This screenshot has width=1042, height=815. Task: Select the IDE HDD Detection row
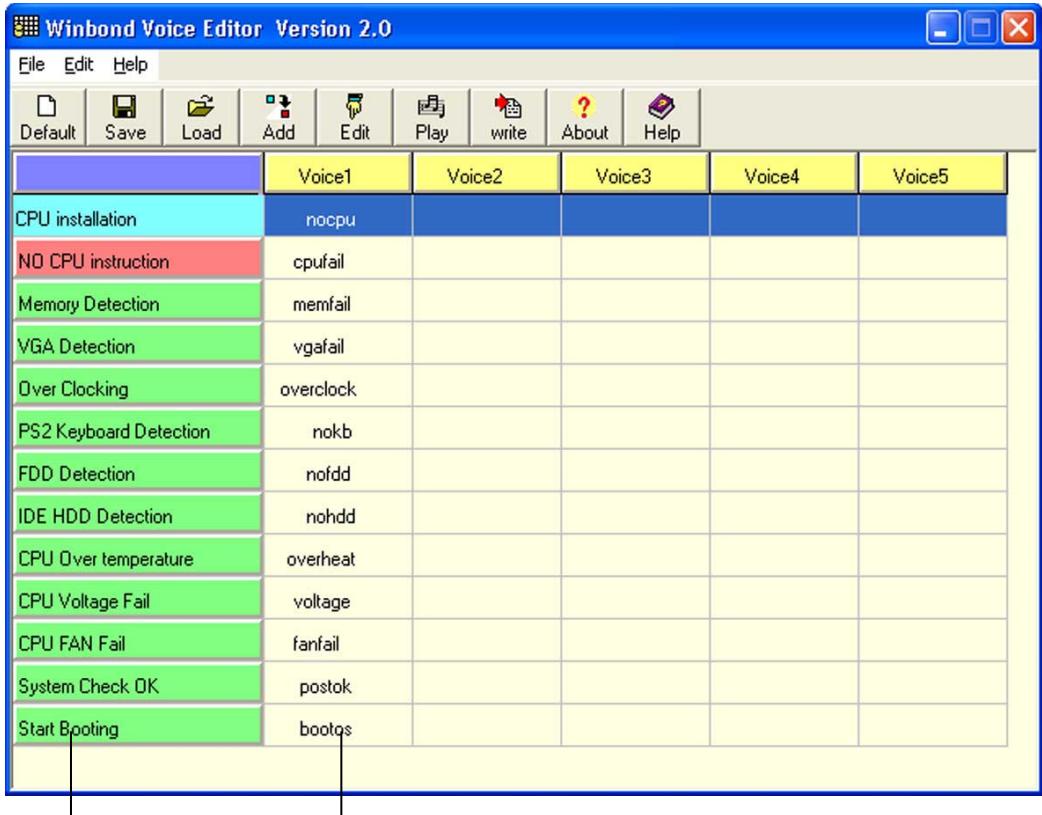click(x=138, y=515)
